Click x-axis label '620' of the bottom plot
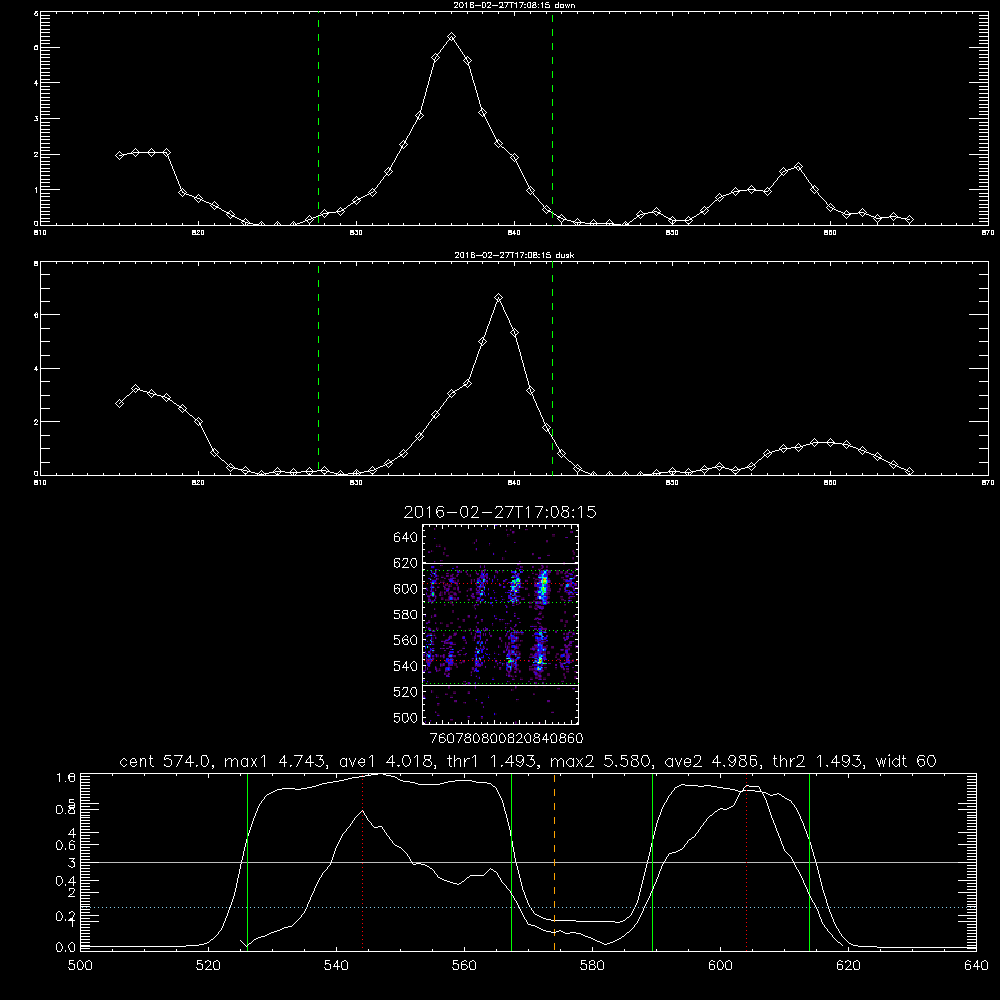 coord(848,966)
